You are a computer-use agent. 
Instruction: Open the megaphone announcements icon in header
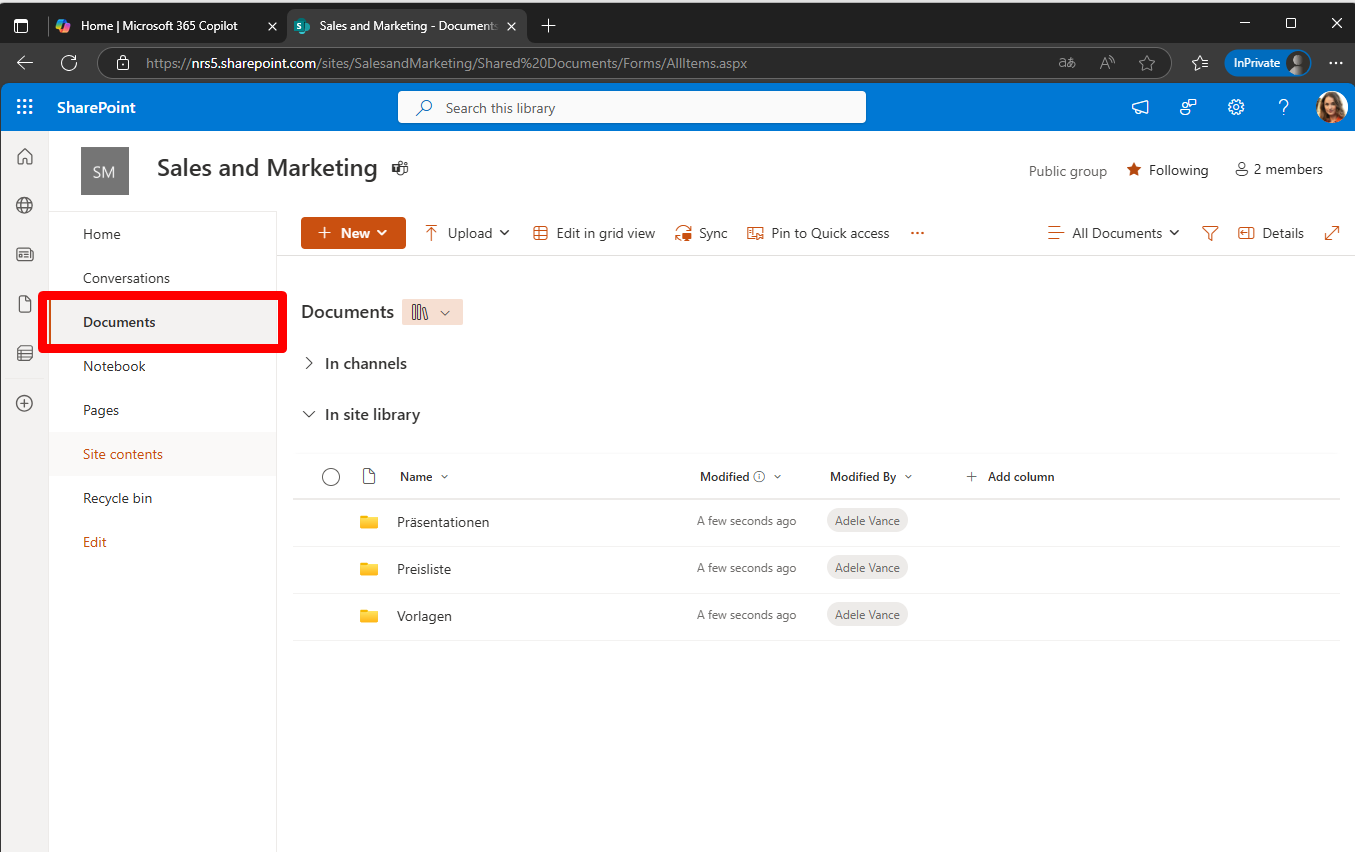(x=1140, y=107)
